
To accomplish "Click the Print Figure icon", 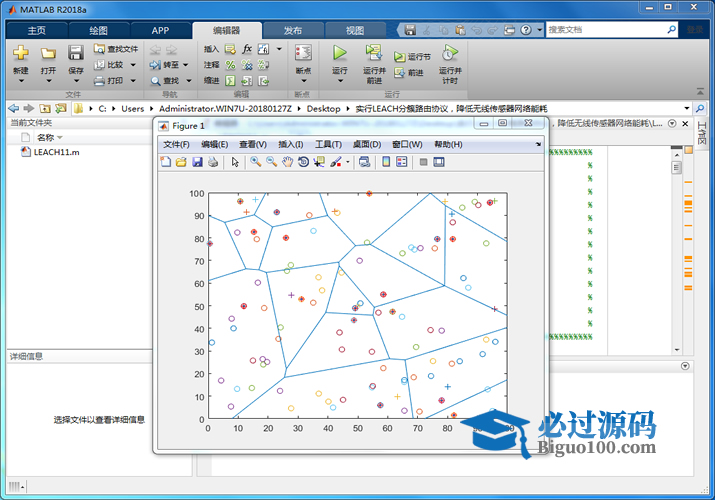I will 212,162.
